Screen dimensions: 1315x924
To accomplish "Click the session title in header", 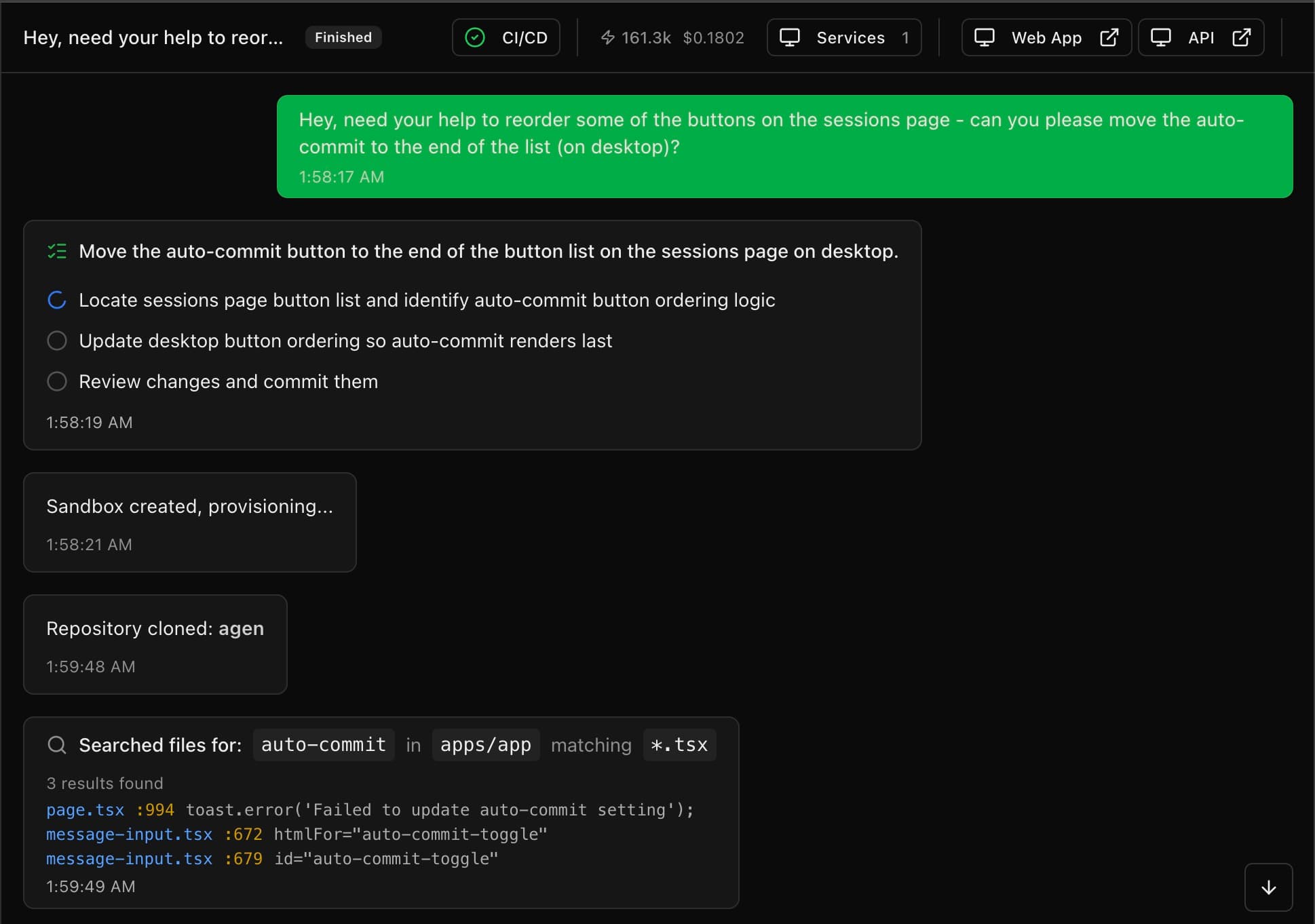I will (153, 37).
